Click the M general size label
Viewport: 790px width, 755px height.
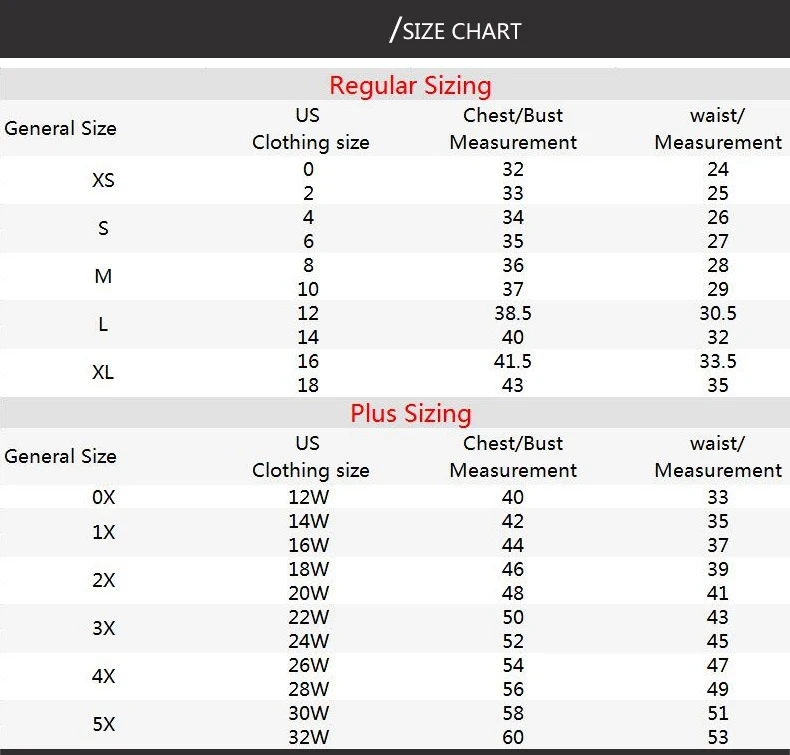coord(103,277)
